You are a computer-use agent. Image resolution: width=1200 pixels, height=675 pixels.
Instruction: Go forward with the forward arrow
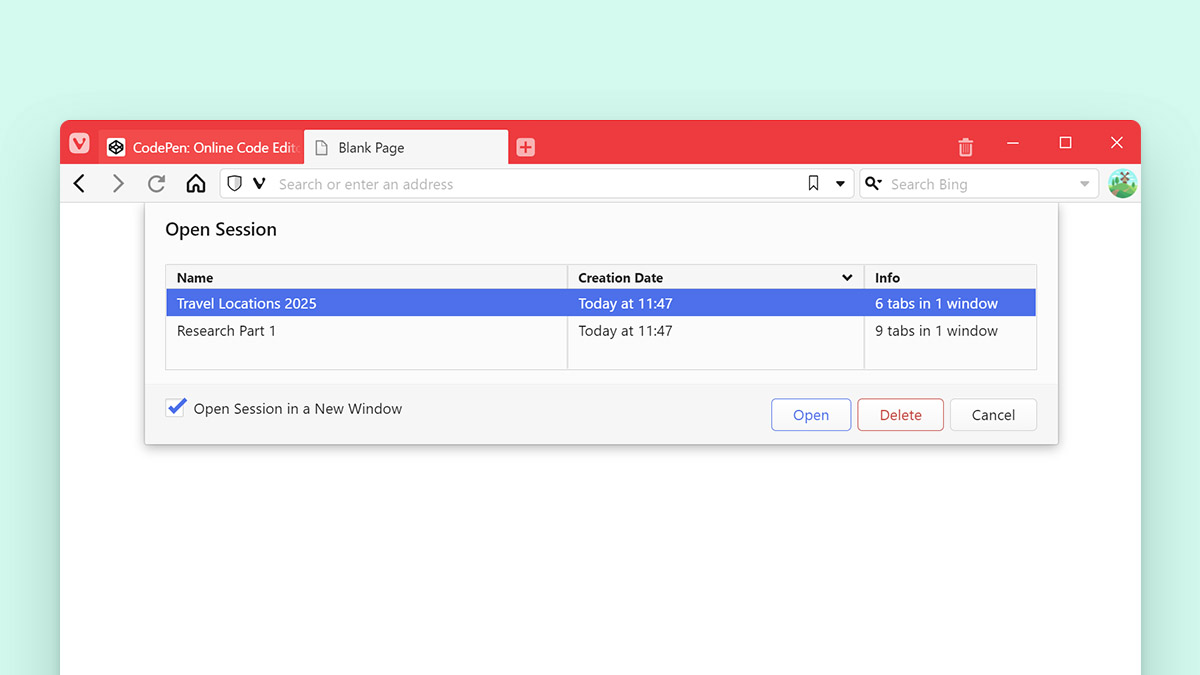(118, 184)
